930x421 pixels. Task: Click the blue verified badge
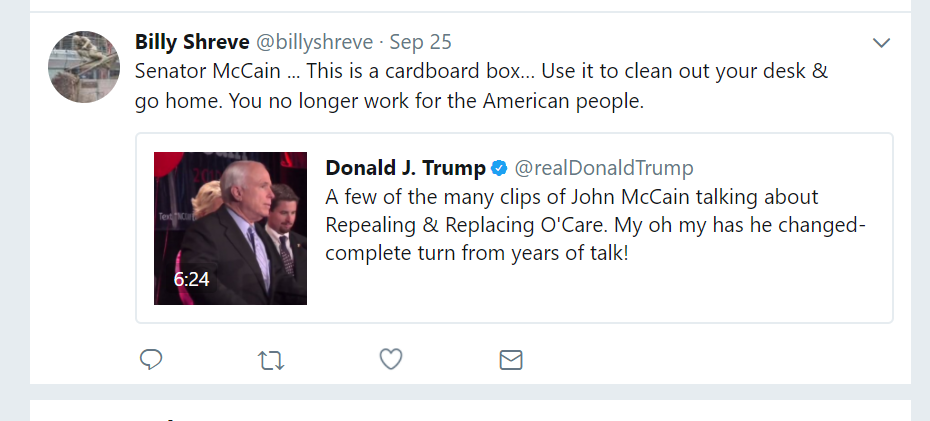[x=499, y=167]
